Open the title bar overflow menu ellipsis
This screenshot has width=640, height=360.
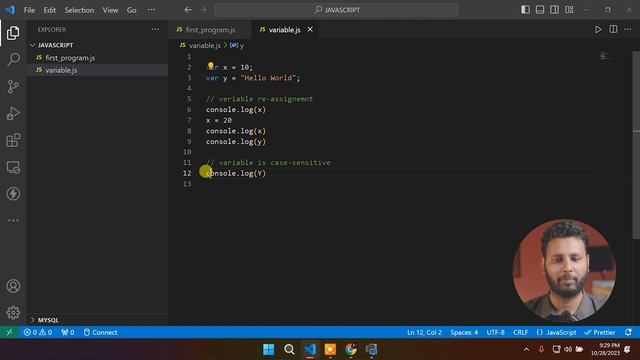pos(151,10)
